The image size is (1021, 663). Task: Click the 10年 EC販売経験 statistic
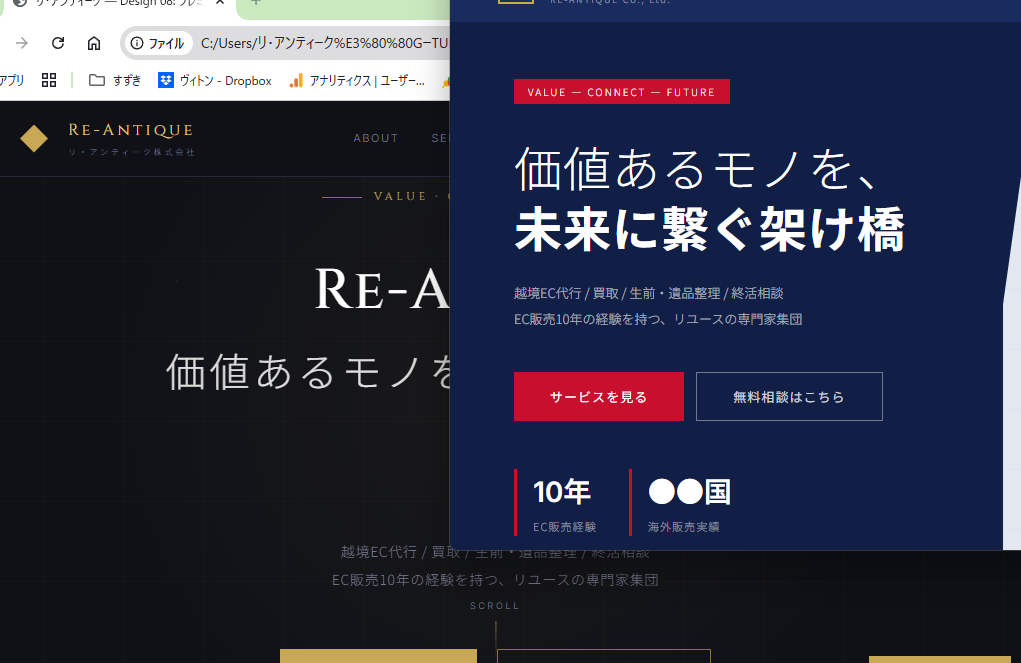563,503
